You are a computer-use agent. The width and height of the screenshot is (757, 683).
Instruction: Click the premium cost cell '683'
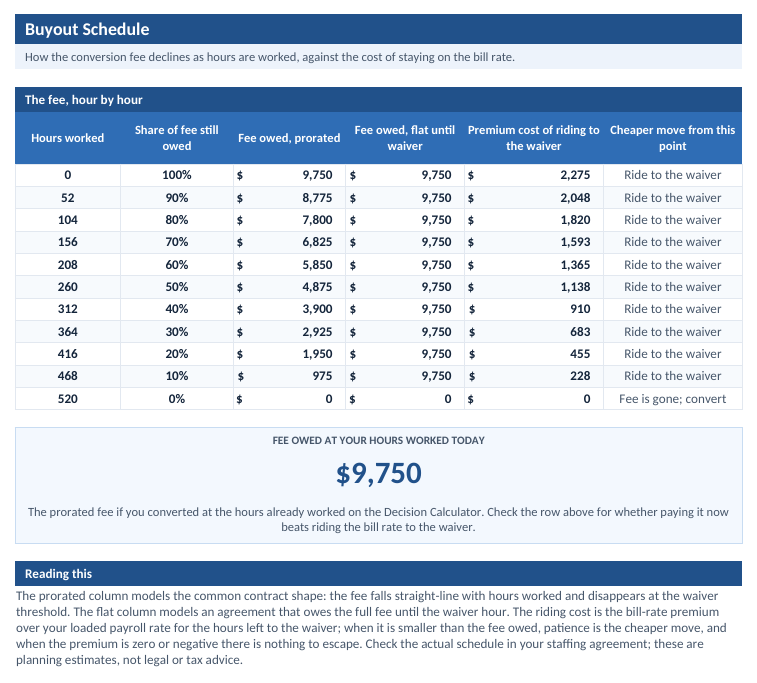[x=533, y=332]
